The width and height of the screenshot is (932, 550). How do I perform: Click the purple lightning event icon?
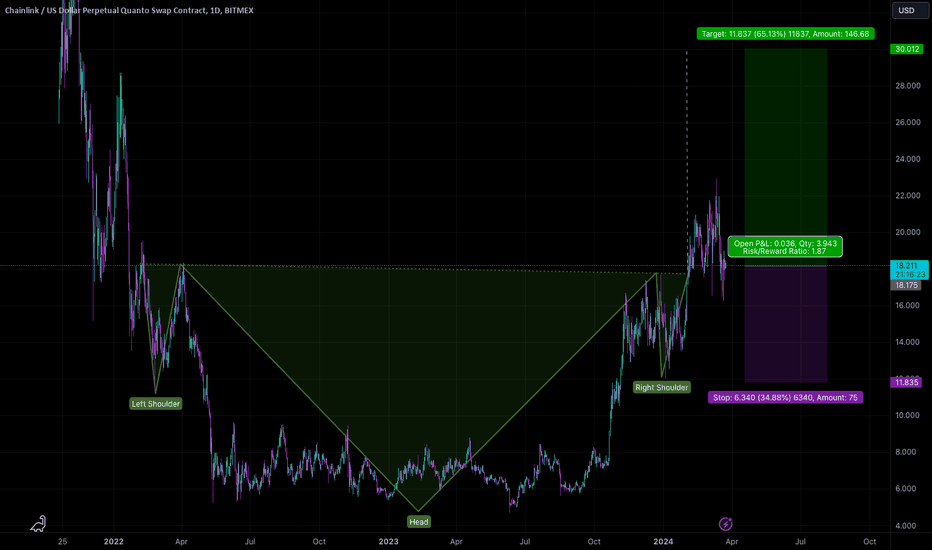coord(725,524)
